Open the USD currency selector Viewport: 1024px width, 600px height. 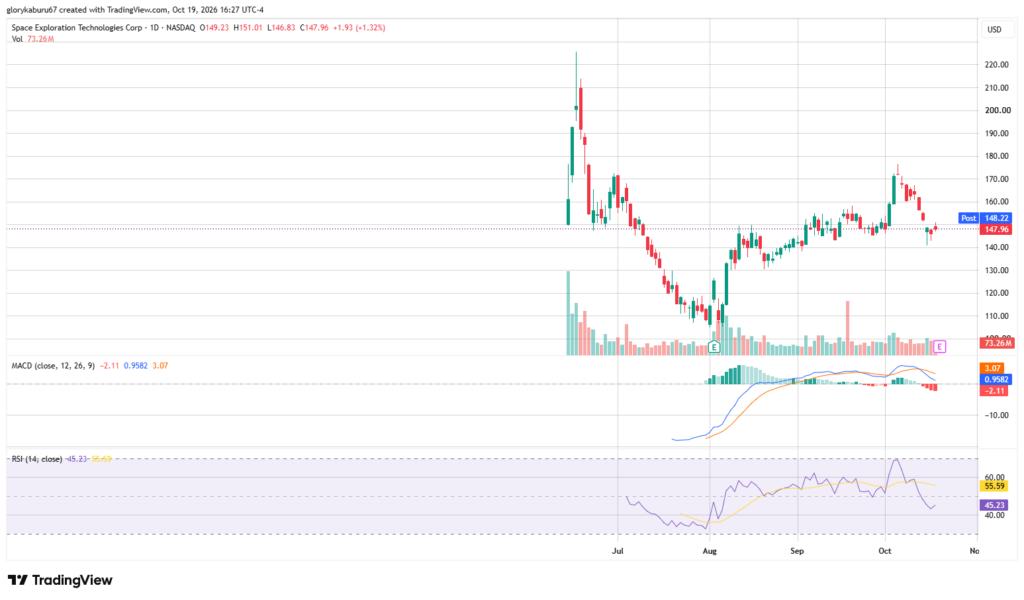(994, 29)
